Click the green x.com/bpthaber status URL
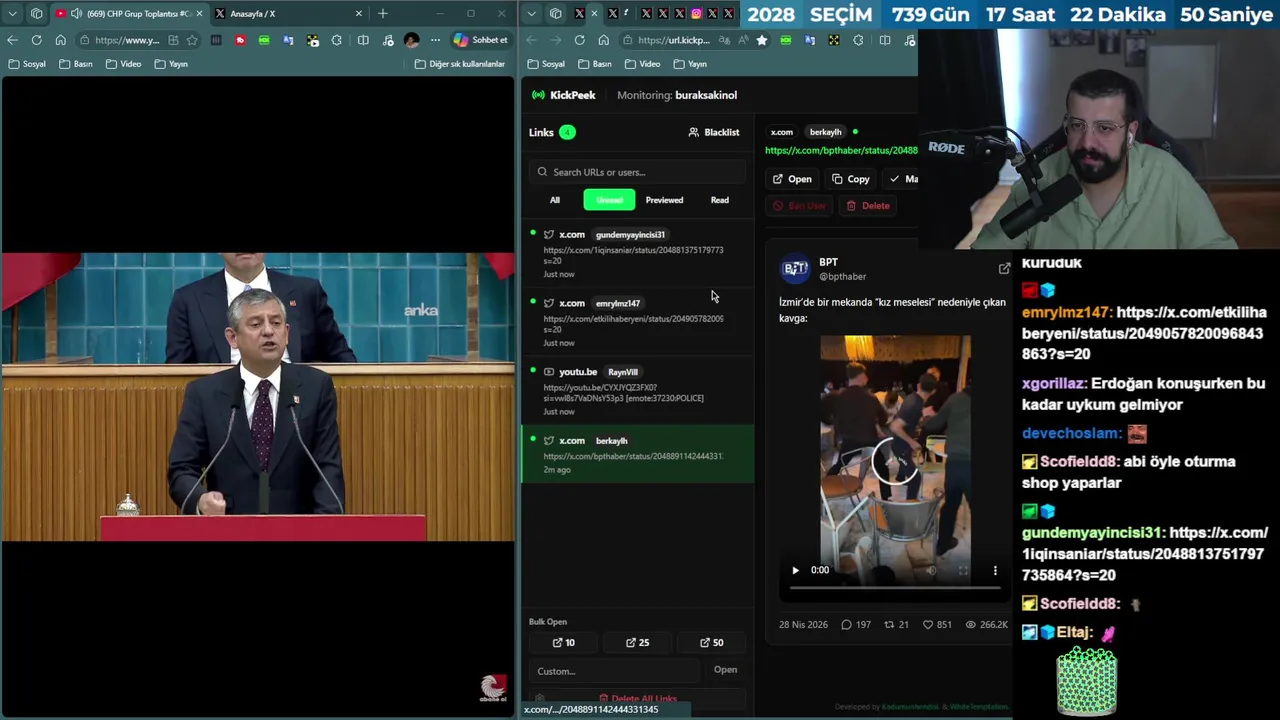The height and width of the screenshot is (720, 1280). click(841, 151)
